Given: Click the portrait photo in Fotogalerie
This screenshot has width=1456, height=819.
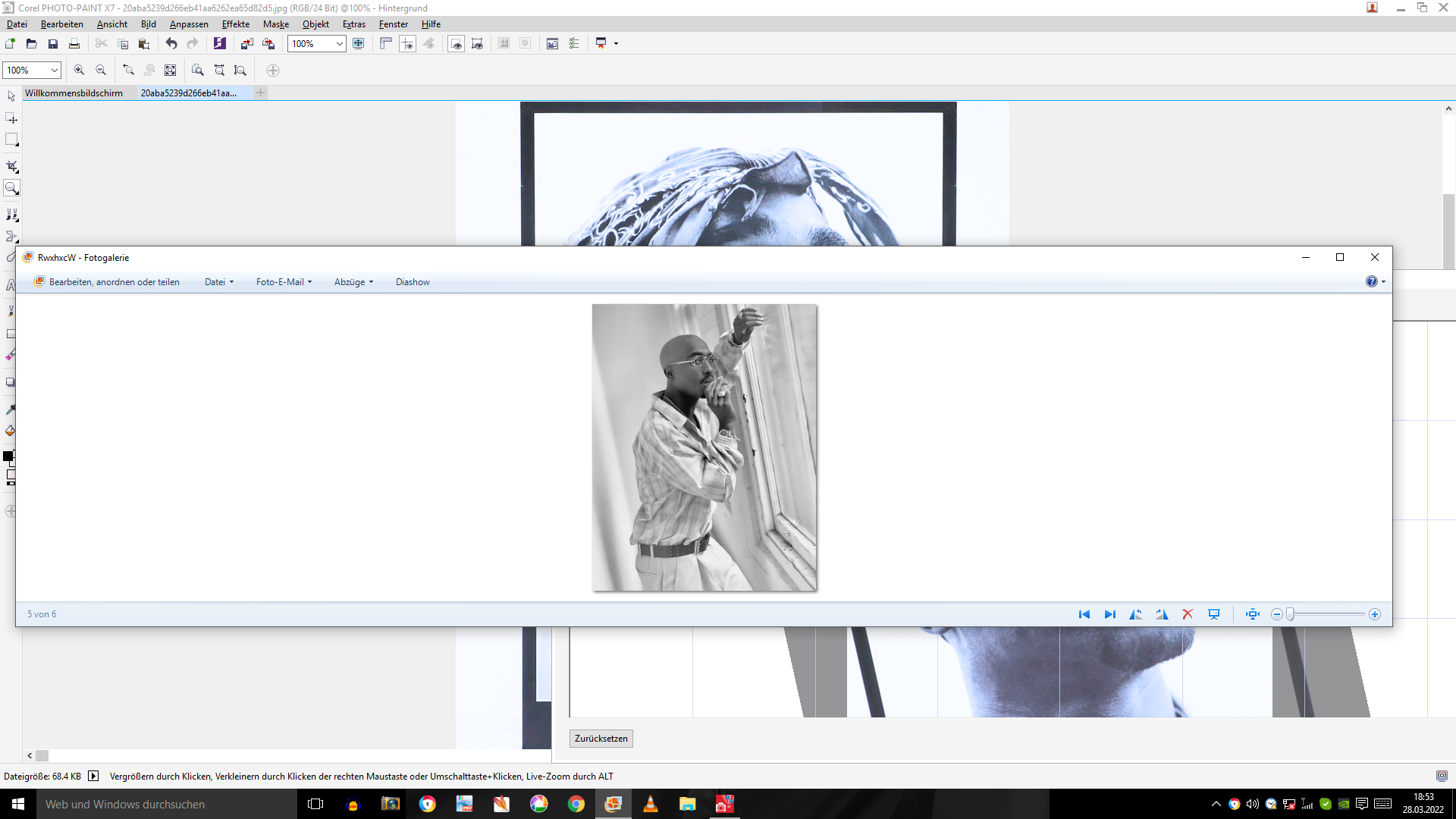Looking at the screenshot, I should click(704, 447).
